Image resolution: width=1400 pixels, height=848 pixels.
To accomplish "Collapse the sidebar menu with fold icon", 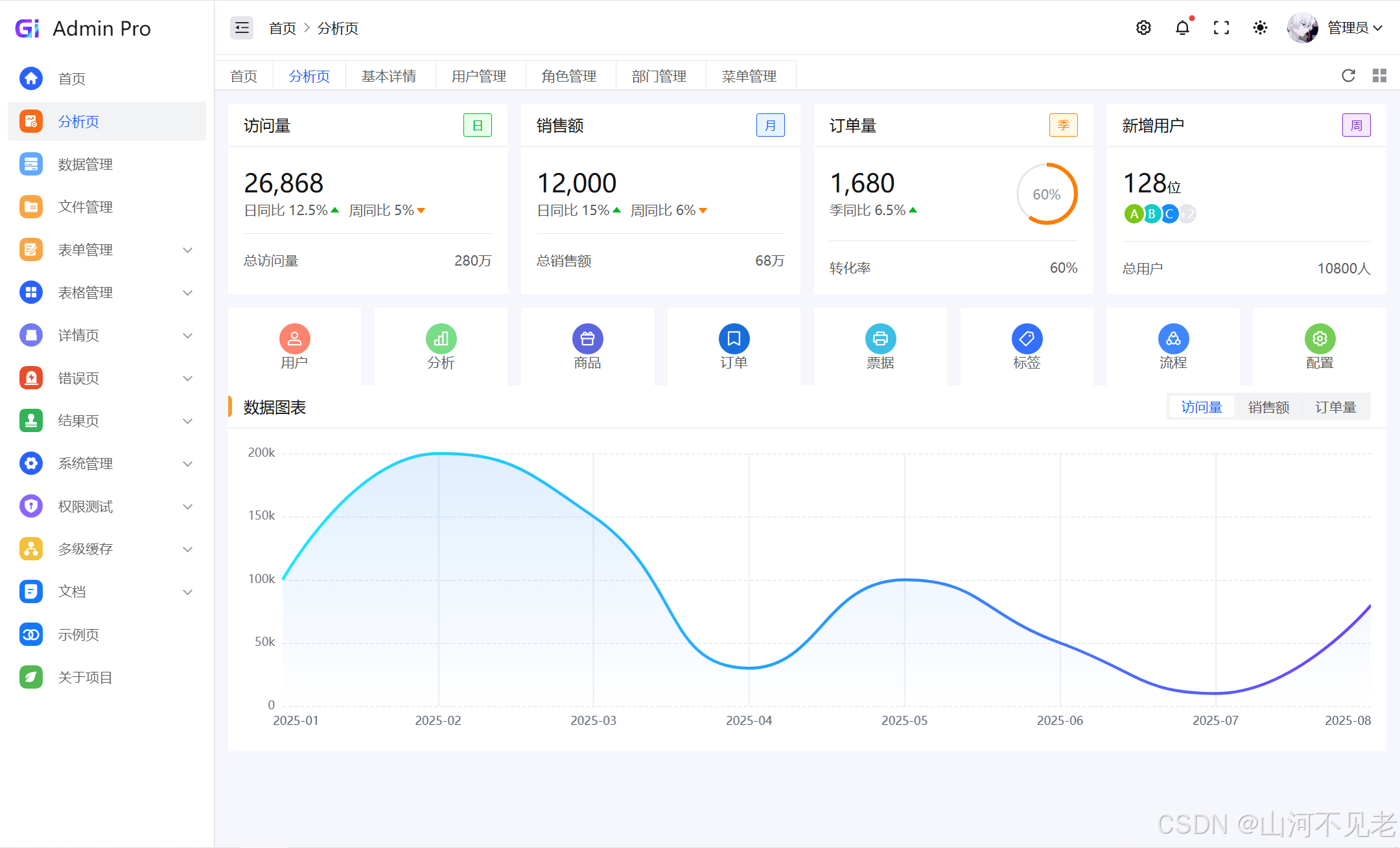I will coord(242,28).
